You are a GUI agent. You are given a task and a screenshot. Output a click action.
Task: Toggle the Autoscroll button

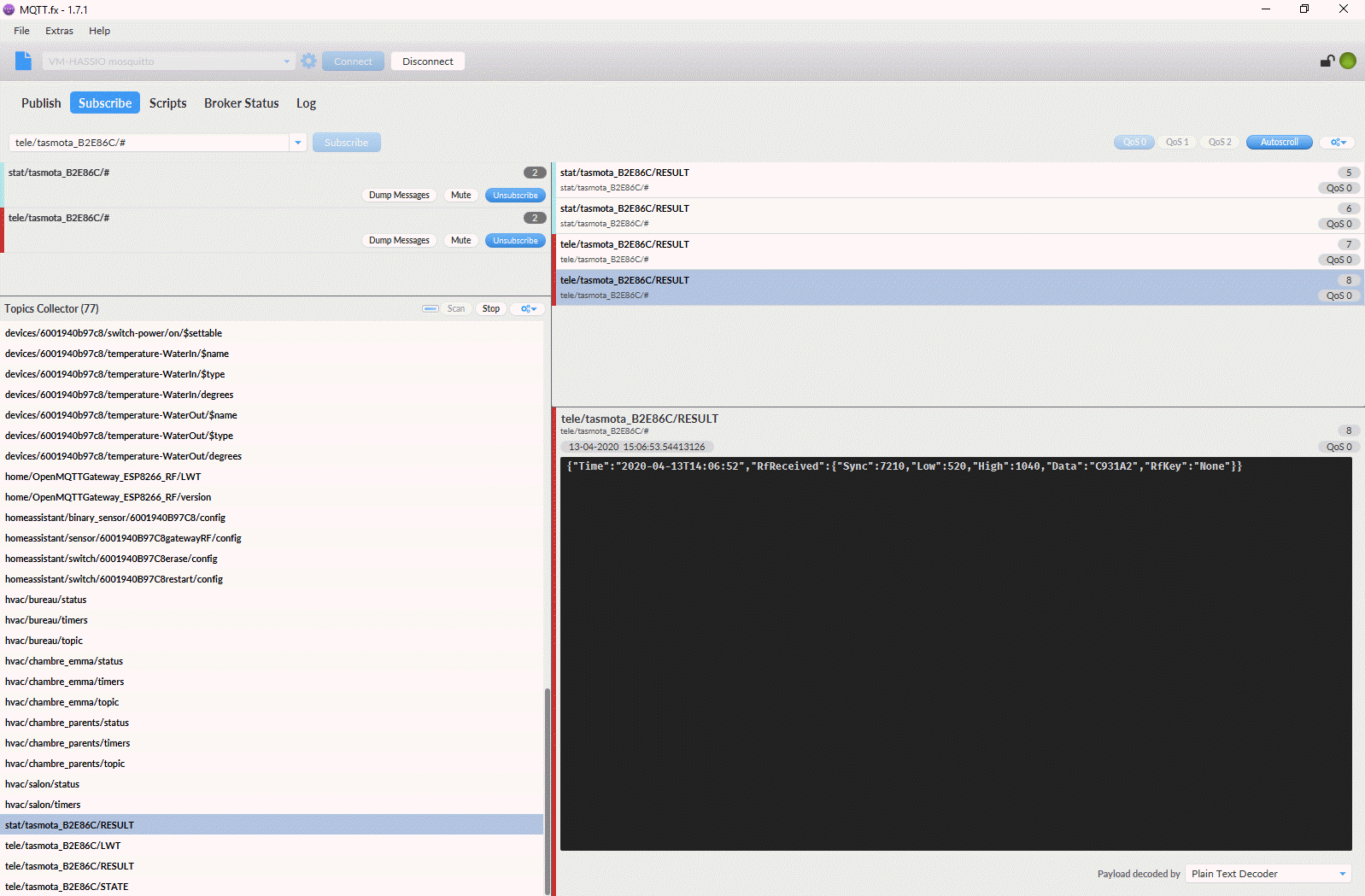point(1279,143)
